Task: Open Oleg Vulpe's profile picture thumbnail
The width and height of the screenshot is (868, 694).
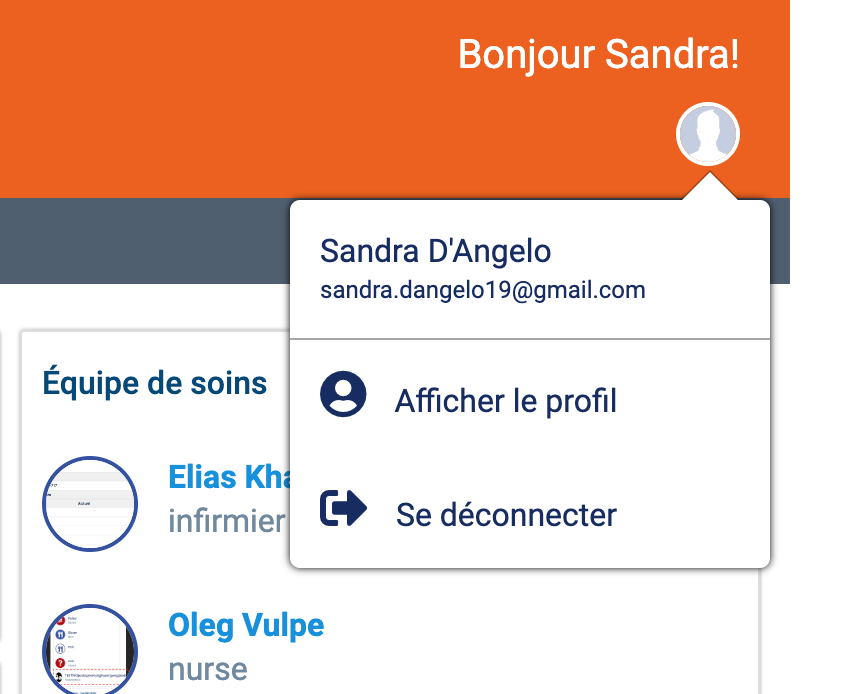Action: coord(90,649)
